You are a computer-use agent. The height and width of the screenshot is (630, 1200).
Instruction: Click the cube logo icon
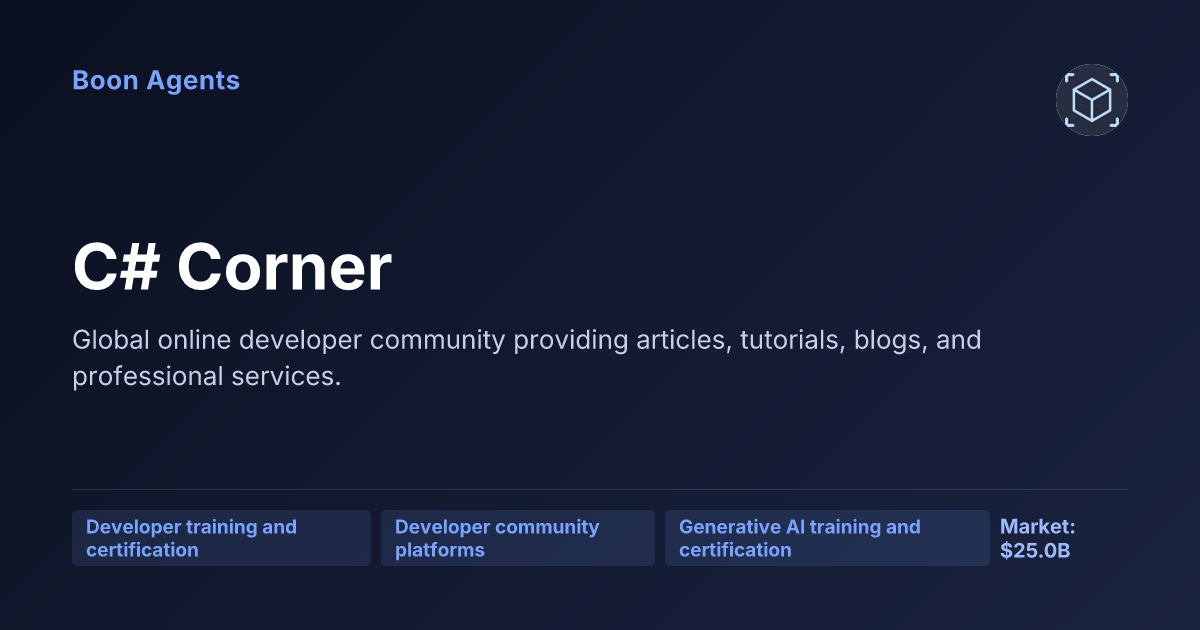[x=1092, y=100]
